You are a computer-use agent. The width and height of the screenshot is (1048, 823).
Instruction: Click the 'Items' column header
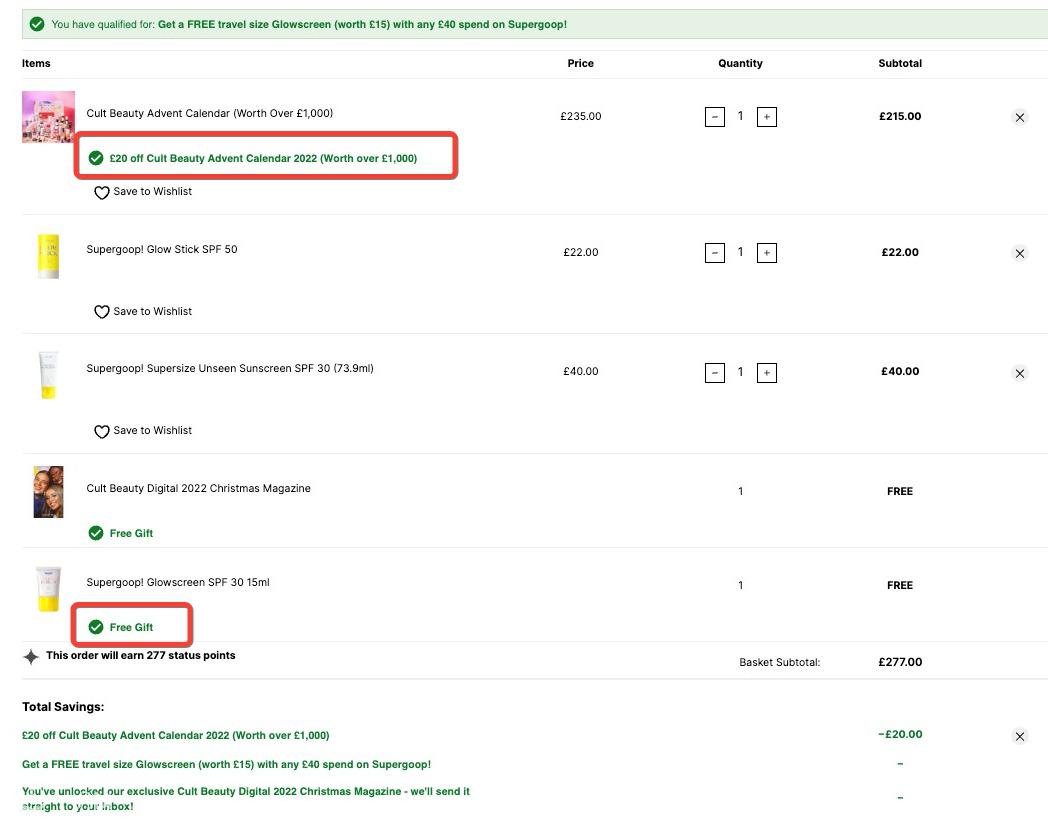[36, 64]
